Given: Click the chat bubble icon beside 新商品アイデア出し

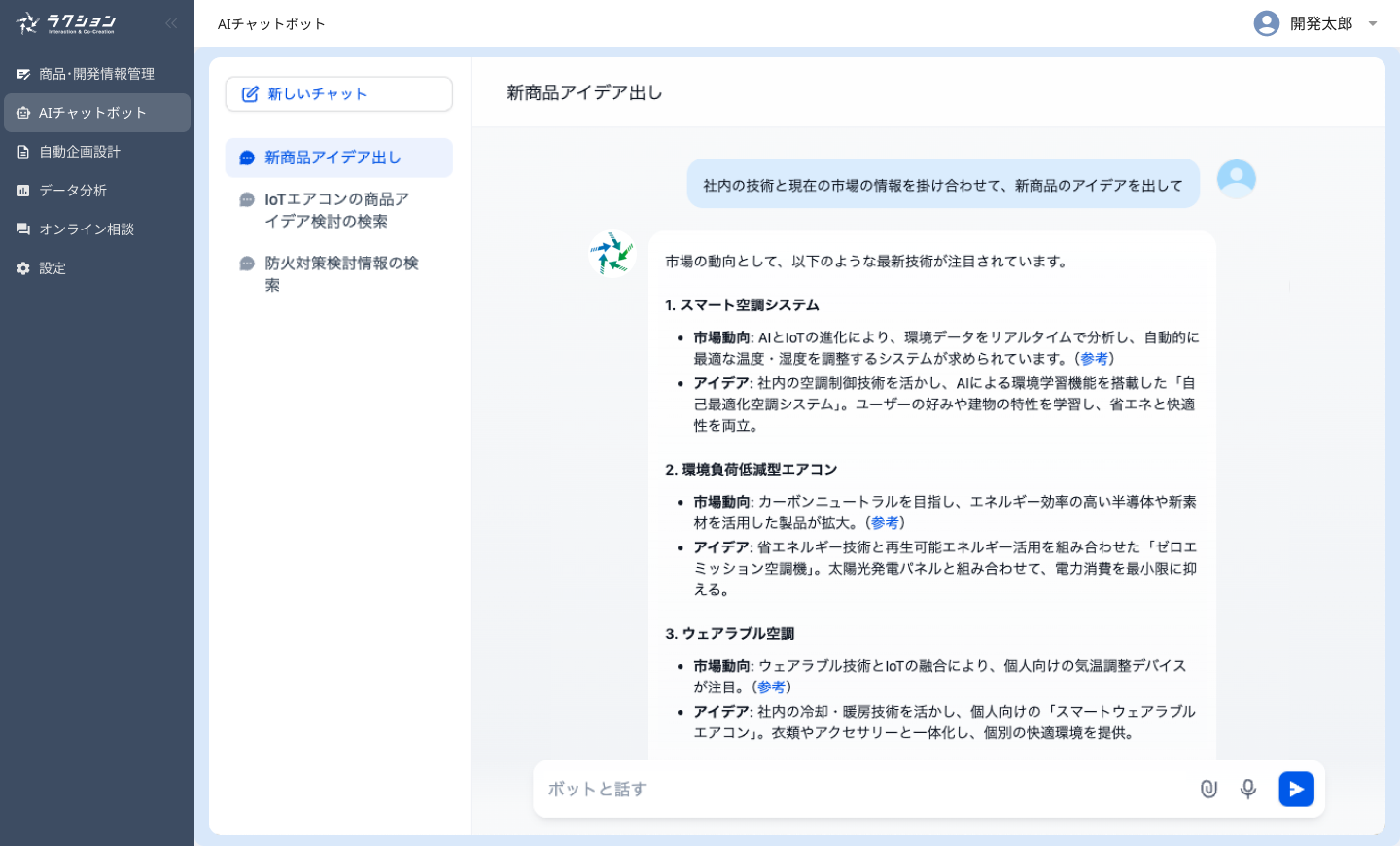Looking at the screenshot, I should point(247,158).
